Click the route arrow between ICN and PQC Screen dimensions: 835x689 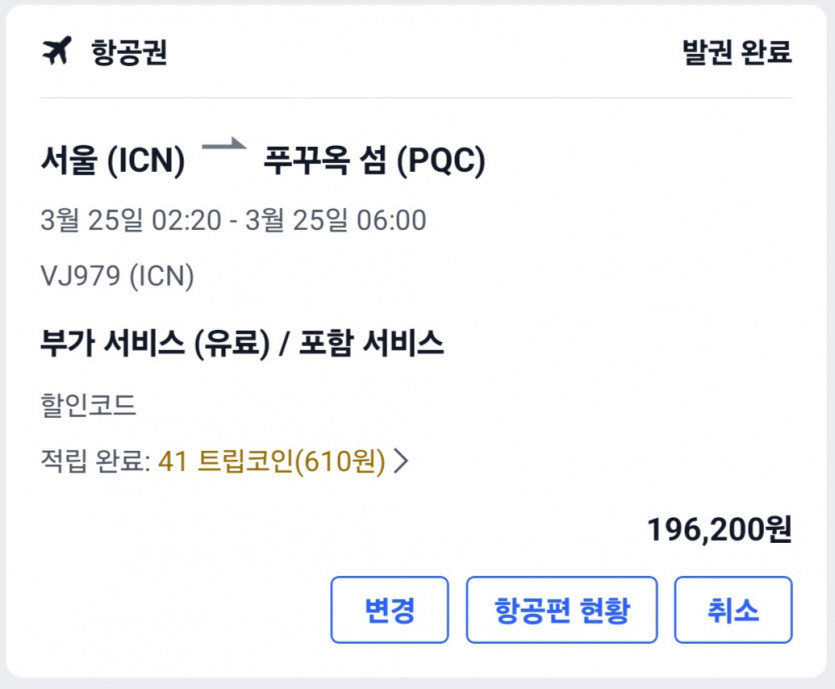point(224,148)
